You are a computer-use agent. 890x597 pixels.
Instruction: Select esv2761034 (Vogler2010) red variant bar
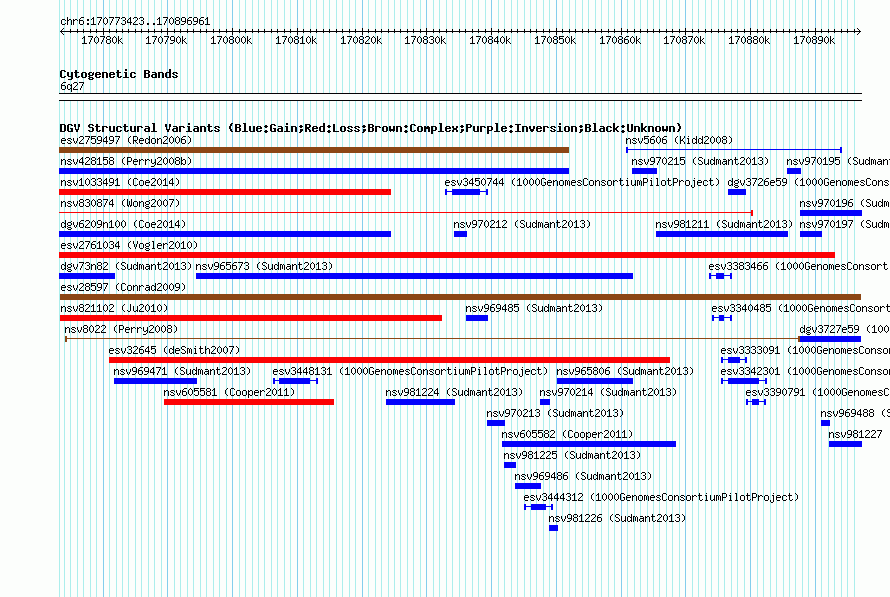coord(447,255)
